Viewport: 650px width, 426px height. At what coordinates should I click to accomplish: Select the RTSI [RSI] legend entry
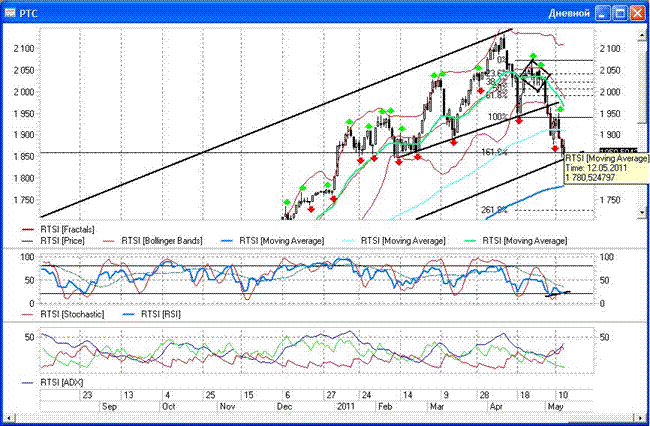152,314
